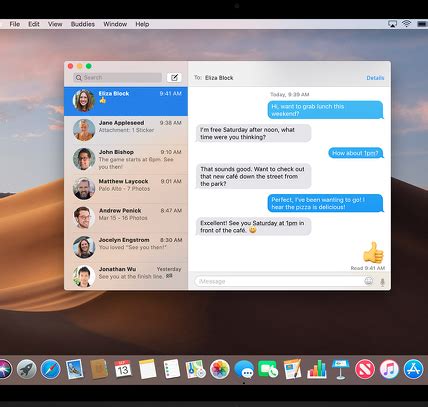
Task: Open Pages icon in Dock
Action: point(293,369)
